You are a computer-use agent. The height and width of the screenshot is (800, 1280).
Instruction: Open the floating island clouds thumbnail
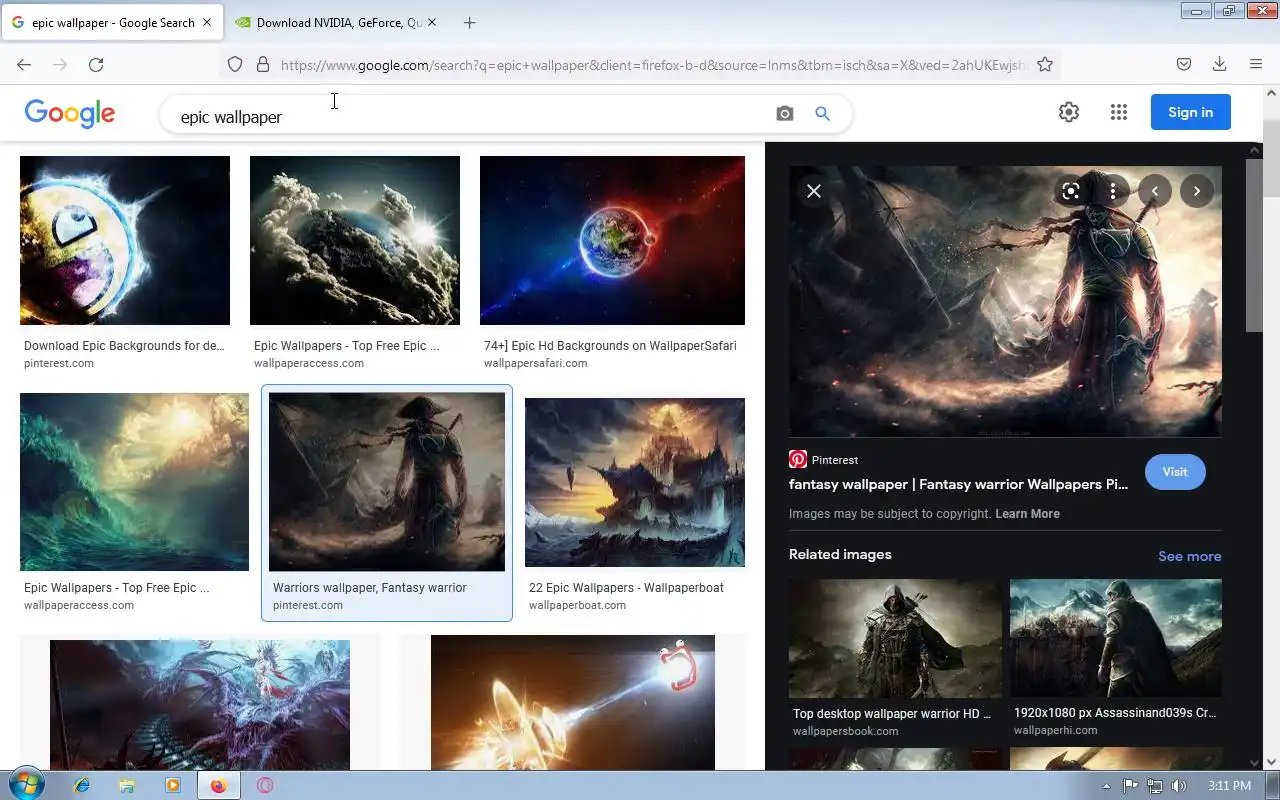[355, 240]
